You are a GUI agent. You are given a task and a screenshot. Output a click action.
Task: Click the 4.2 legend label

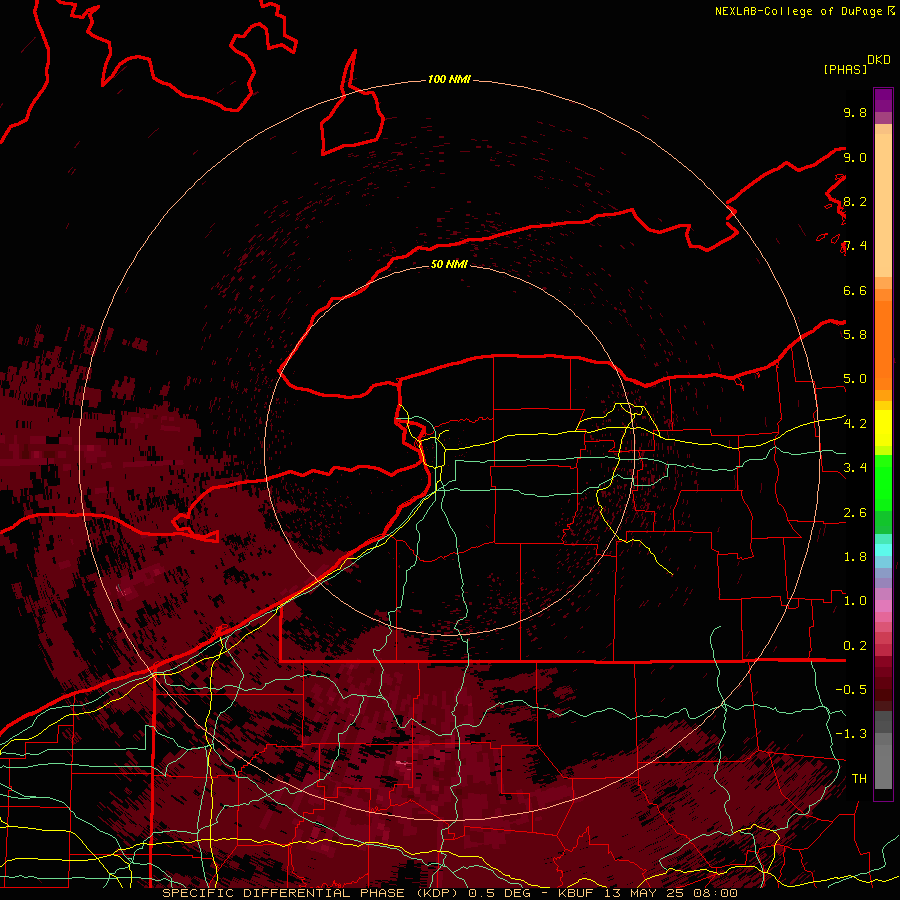855,424
